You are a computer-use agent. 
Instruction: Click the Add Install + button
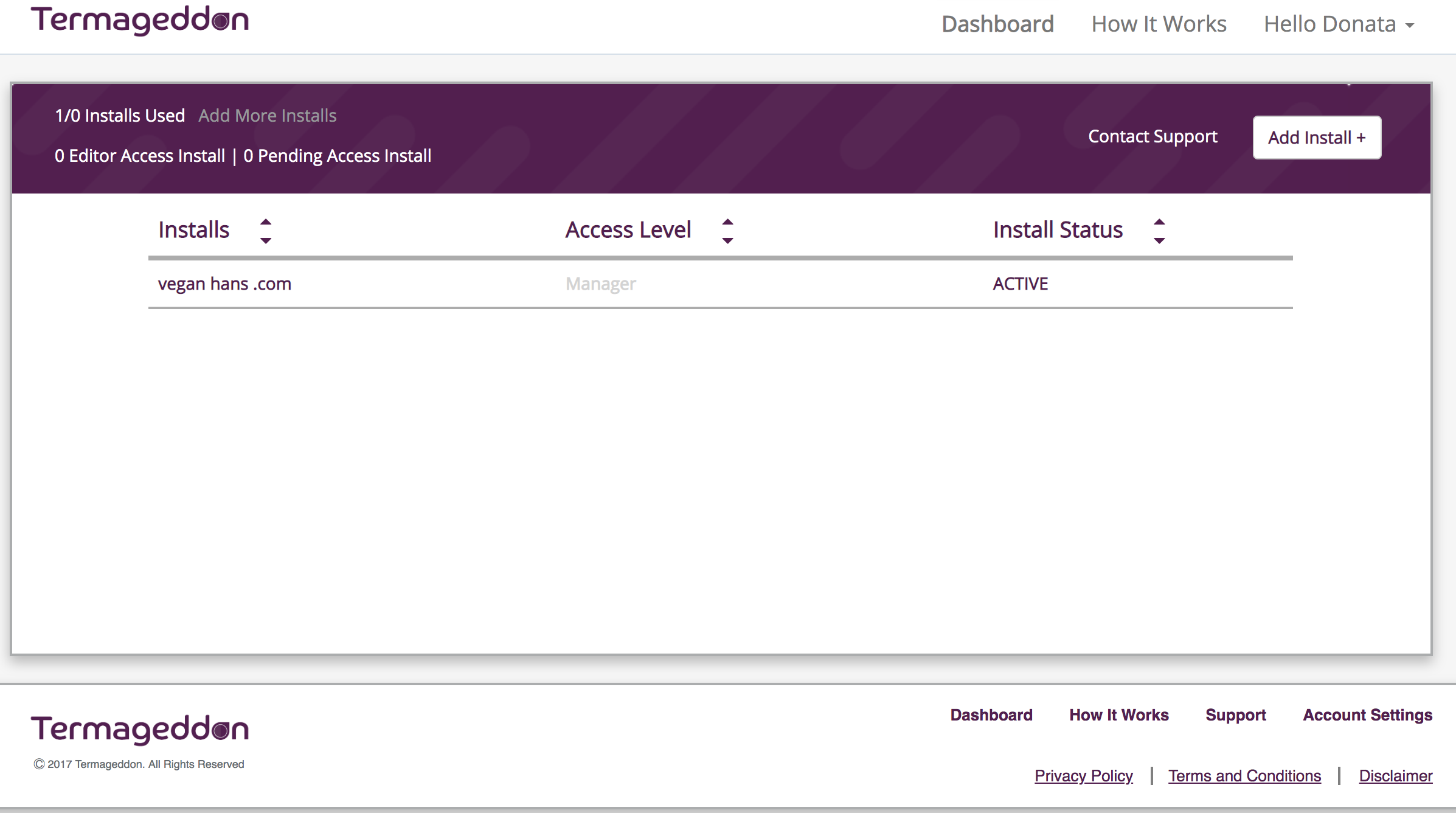(x=1317, y=138)
